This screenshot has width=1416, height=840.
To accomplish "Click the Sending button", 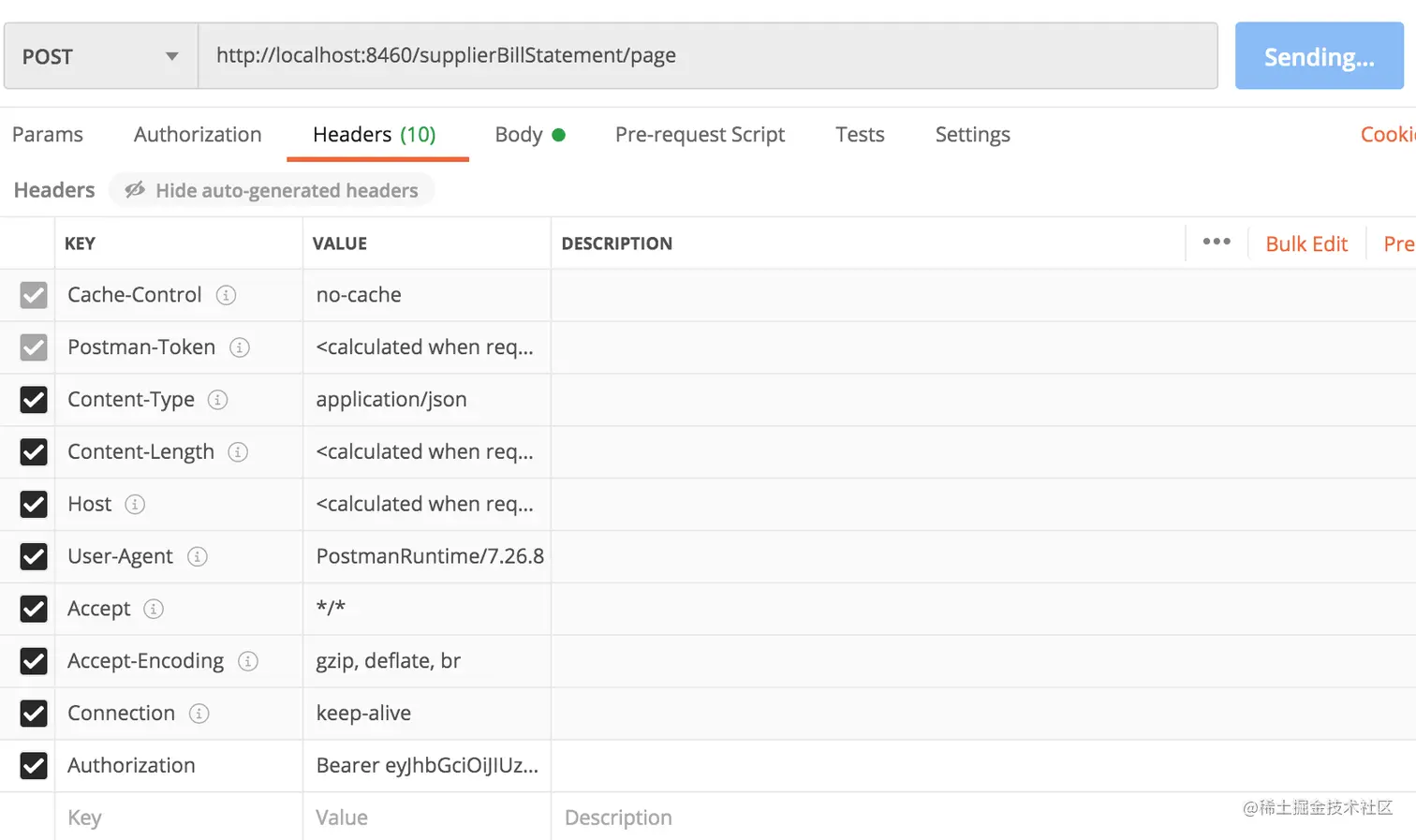I will click(x=1319, y=56).
